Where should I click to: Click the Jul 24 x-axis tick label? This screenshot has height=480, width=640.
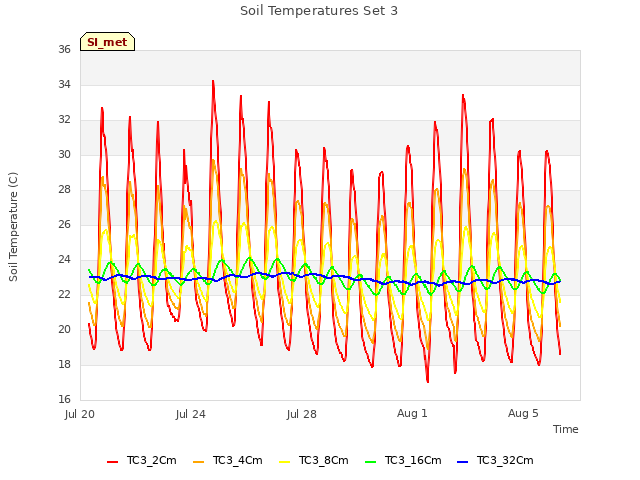pos(191,414)
